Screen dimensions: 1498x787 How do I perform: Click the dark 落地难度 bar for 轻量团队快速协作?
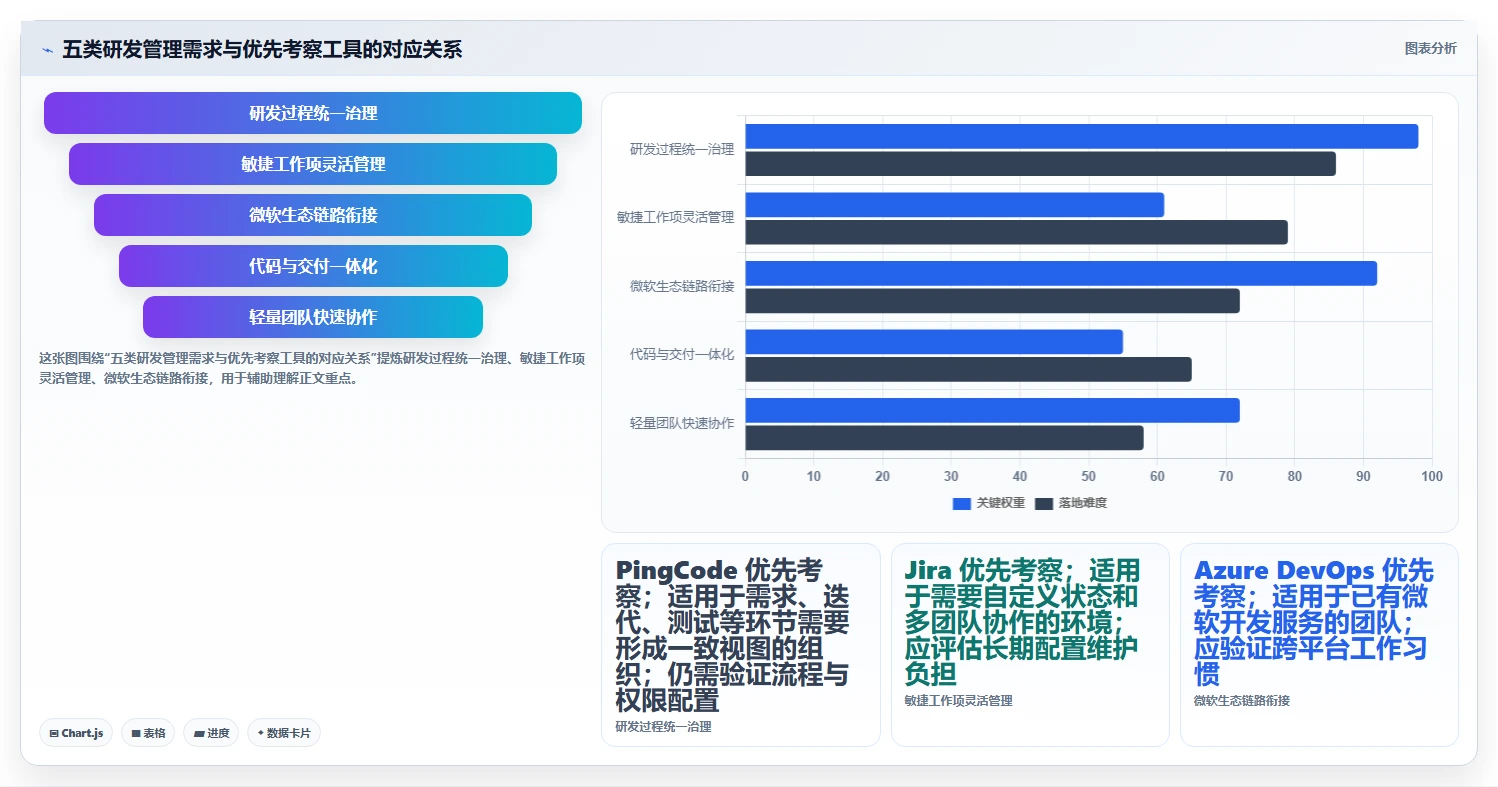tap(944, 438)
